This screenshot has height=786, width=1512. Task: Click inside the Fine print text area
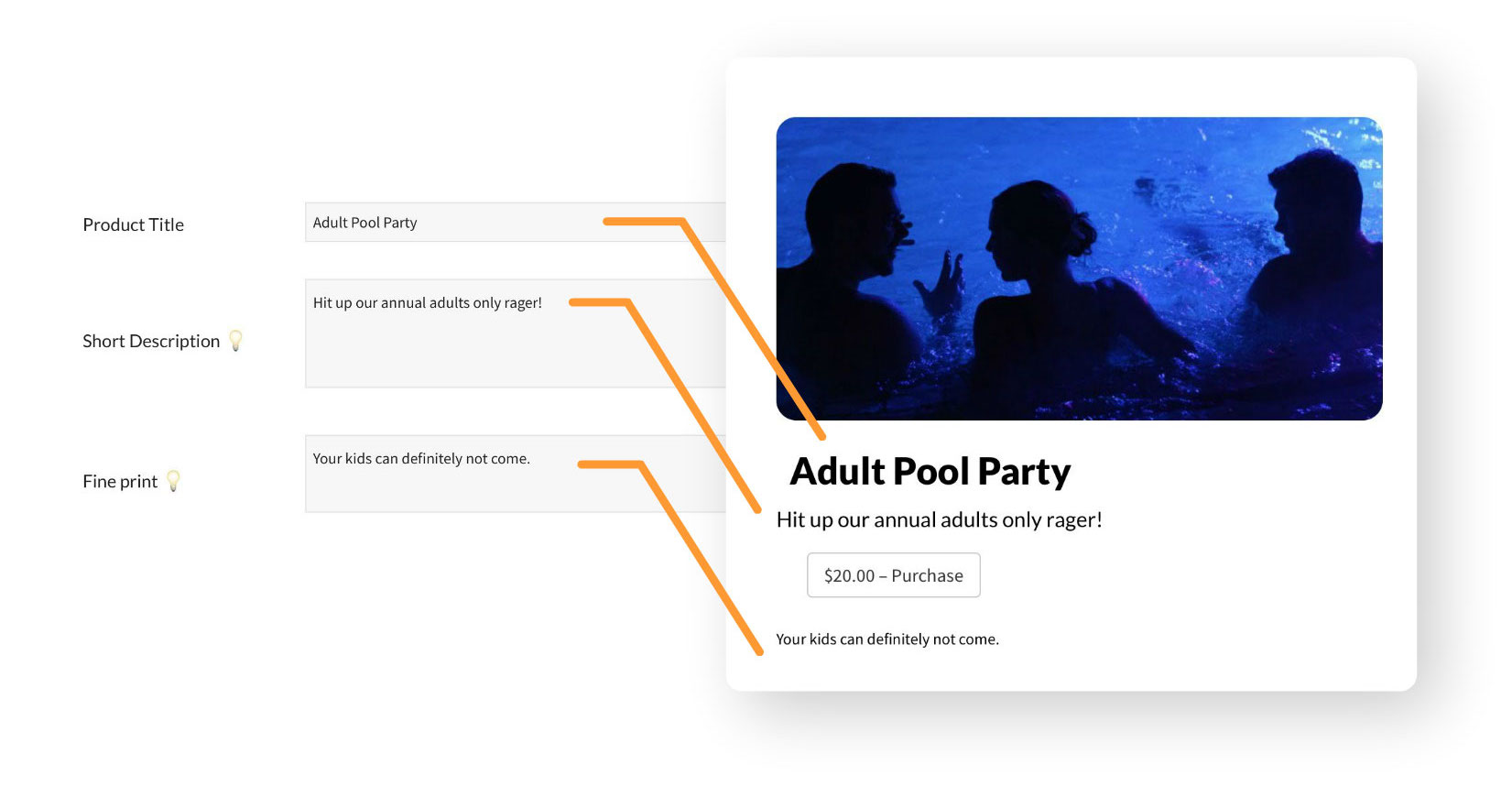tap(516, 474)
